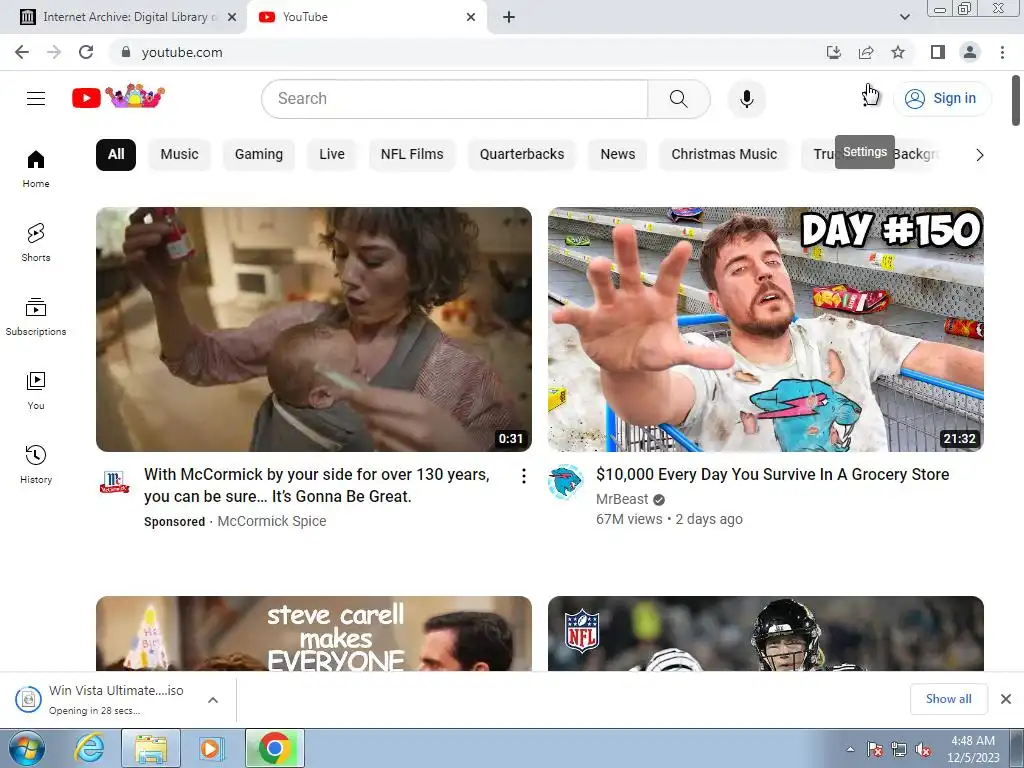Image resolution: width=1024 pixels, height=768 pixels.
Task: Open Subscriptions in the sidebar
Action: coord(36,317)
